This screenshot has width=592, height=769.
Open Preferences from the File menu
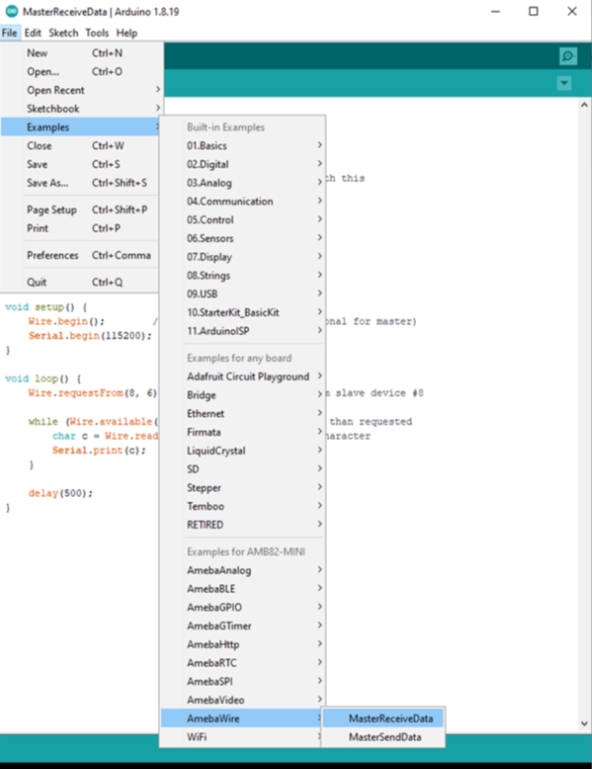[81, 256]
